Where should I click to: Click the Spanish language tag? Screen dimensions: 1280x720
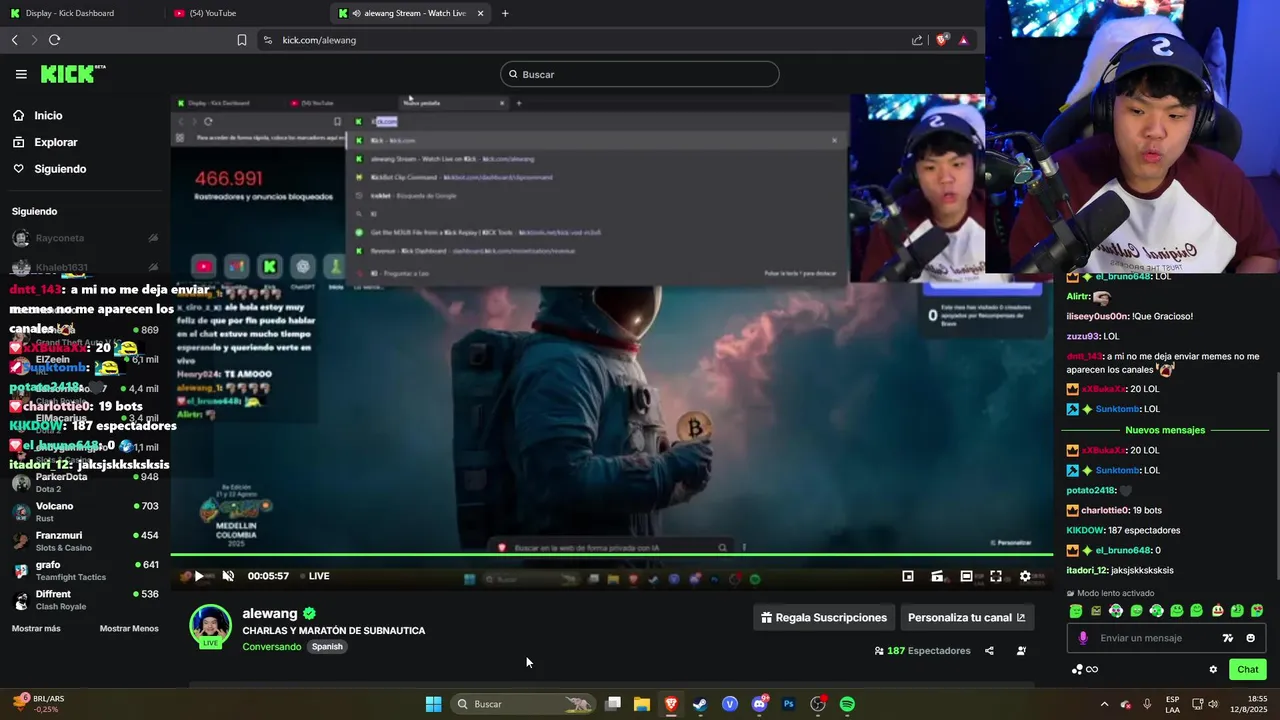(327, 647)
